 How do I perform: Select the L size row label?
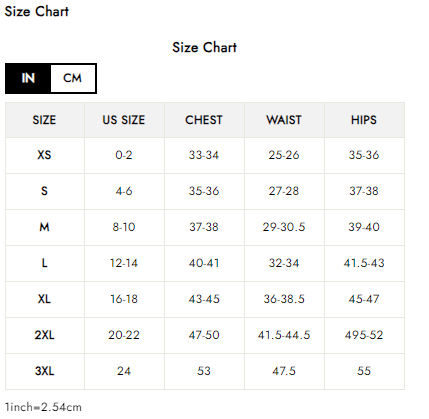(x=45, y=263)
